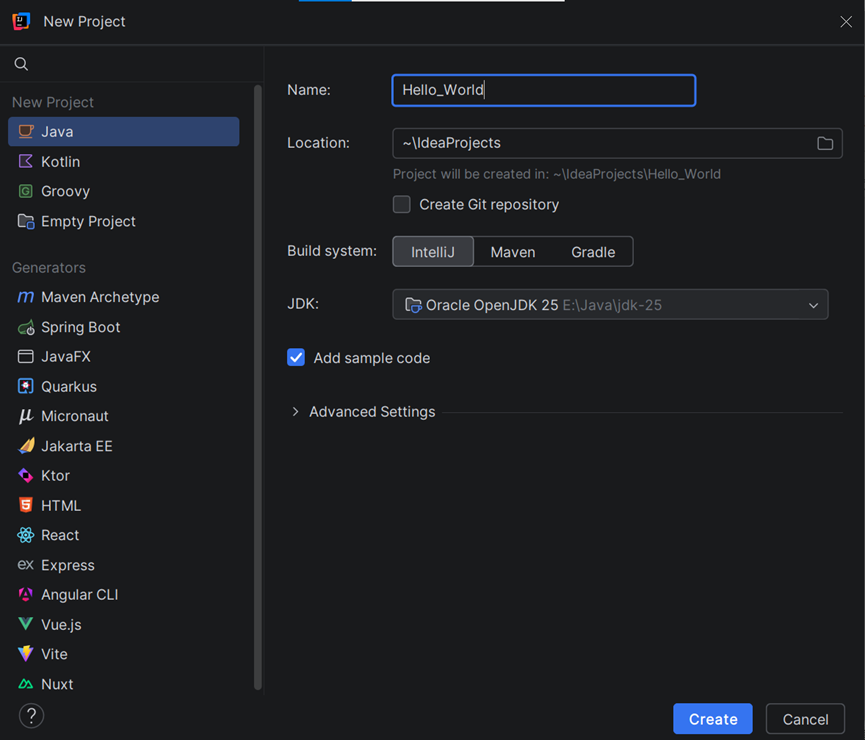Open help with question mark icon
Viewport: 865px width, 740px height.
point(31,716)
